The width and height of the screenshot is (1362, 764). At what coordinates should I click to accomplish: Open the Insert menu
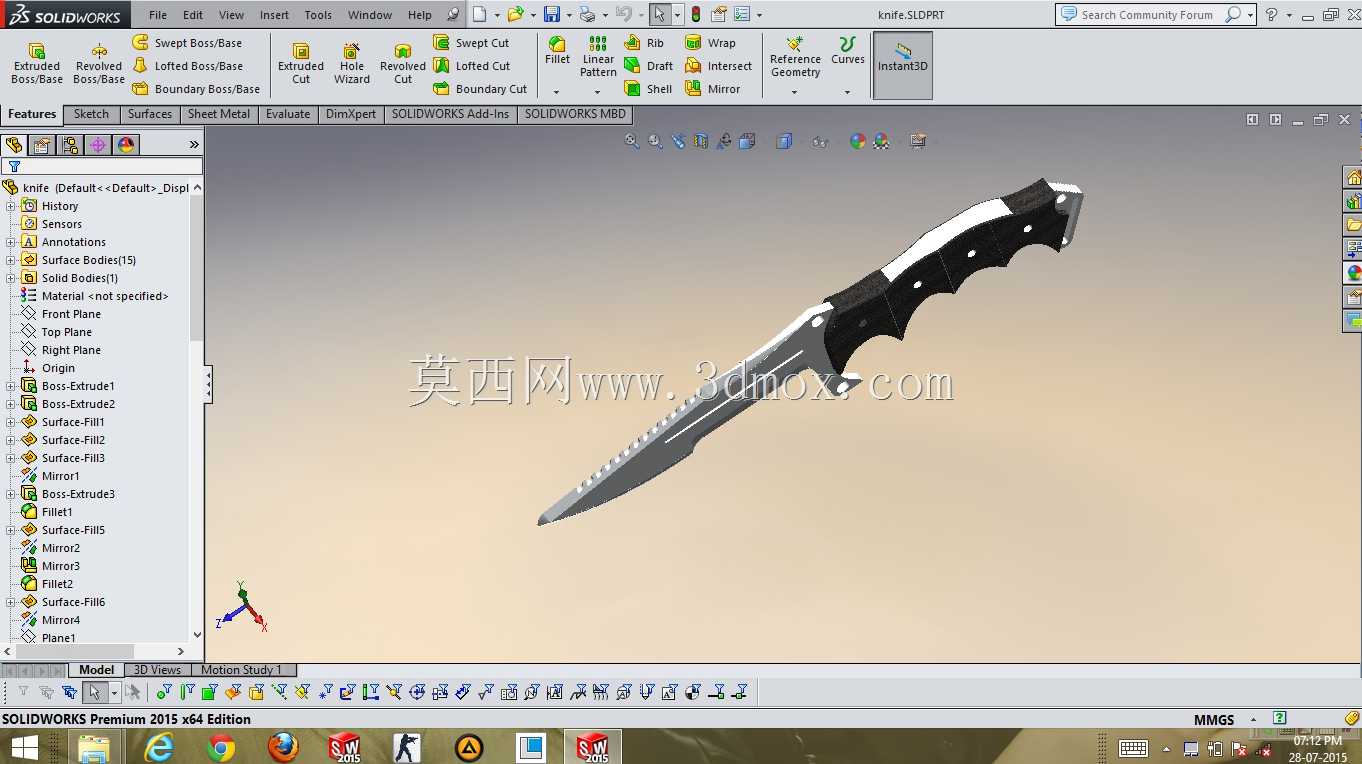pos(274,15)
